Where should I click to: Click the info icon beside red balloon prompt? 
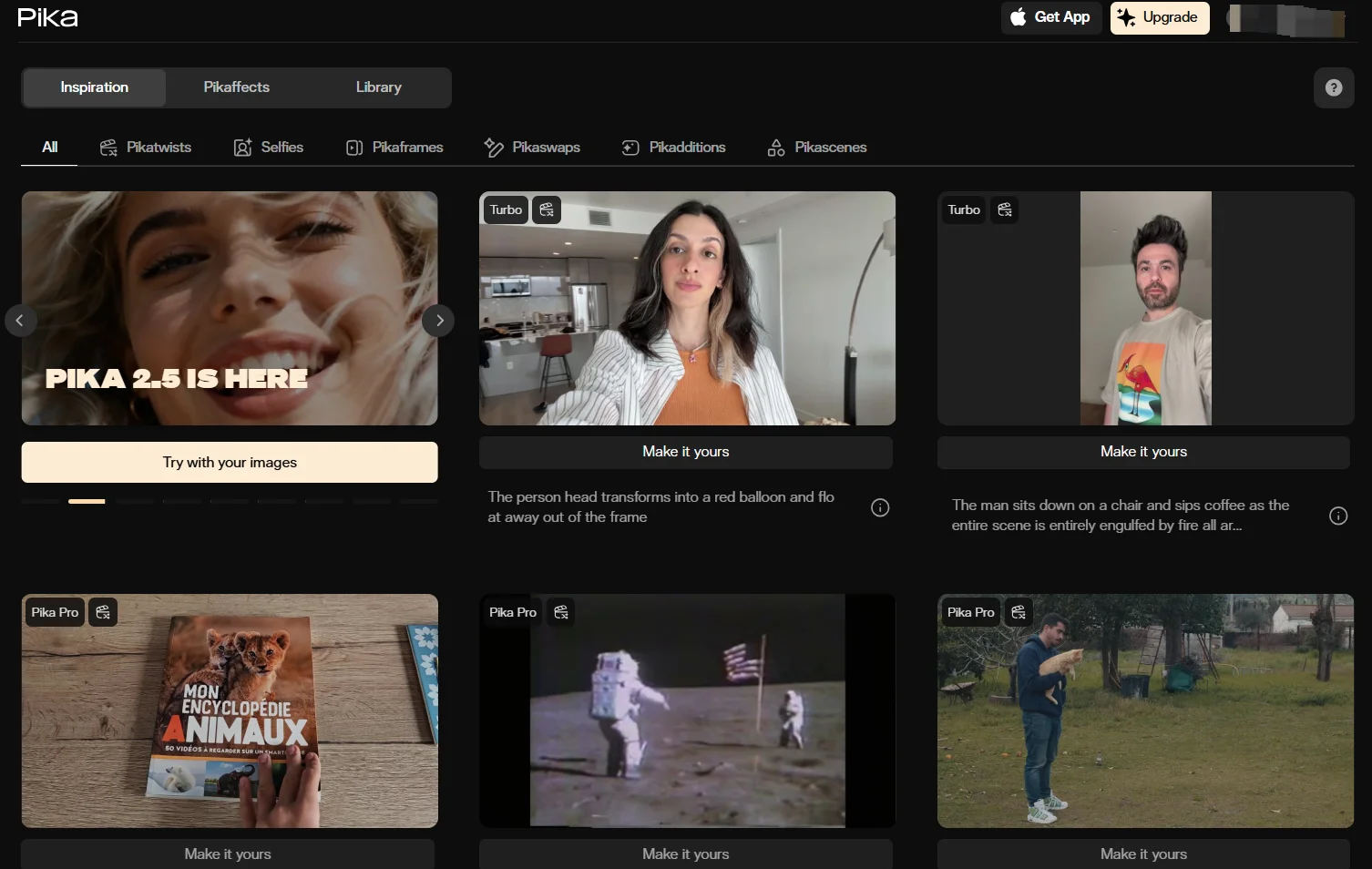(880, 507)
